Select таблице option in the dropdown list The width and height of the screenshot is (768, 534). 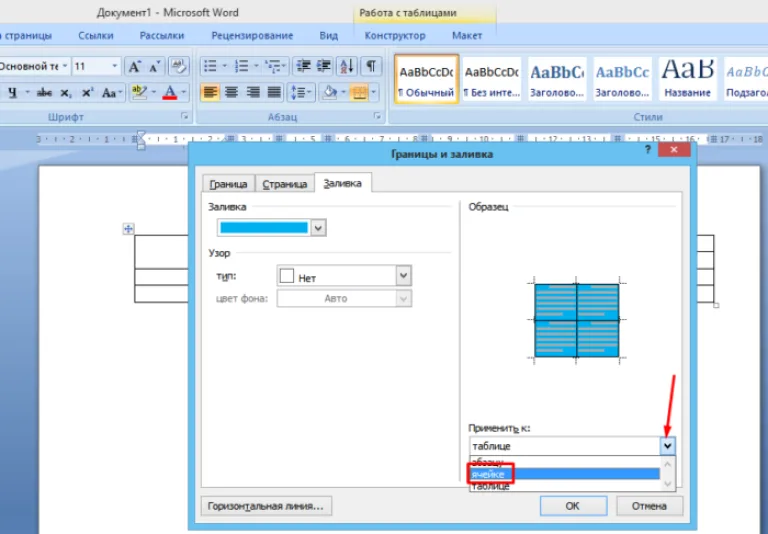tap(565, 486)
